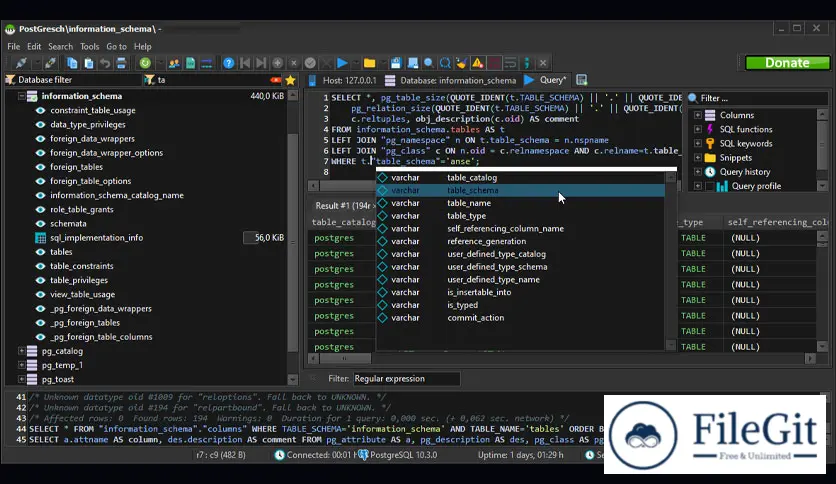Expand the pg_toast schema node
This screenshot has width=836, height=484.
(x=21, y=379)
